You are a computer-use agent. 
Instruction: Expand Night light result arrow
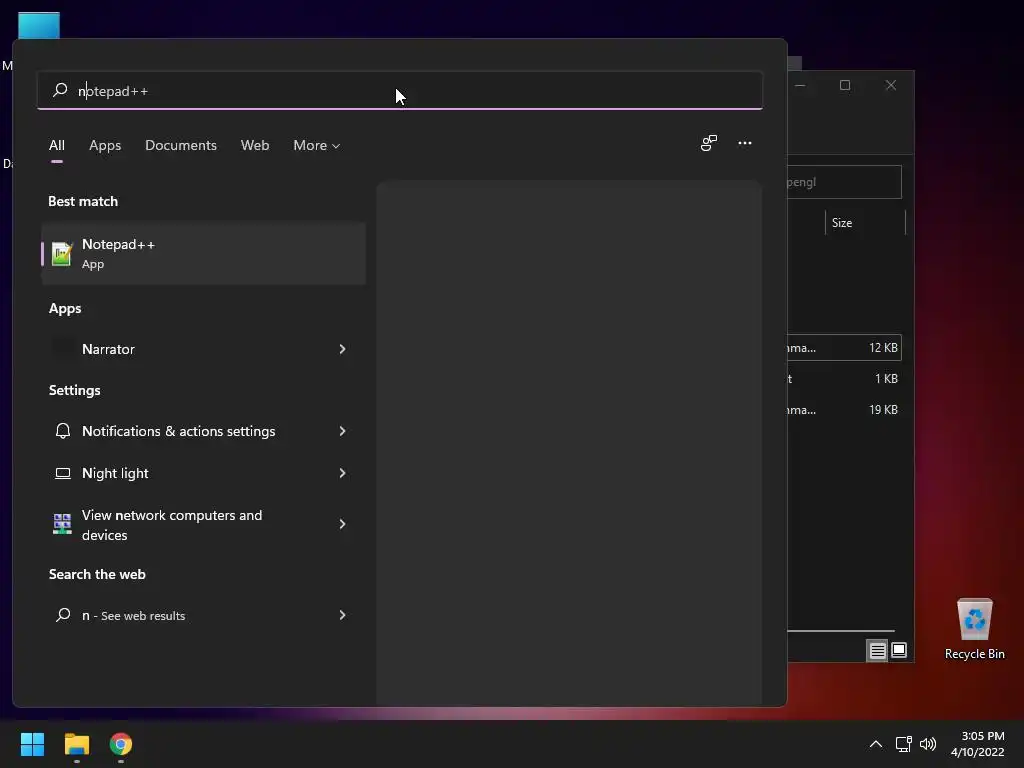coord(342,473)
